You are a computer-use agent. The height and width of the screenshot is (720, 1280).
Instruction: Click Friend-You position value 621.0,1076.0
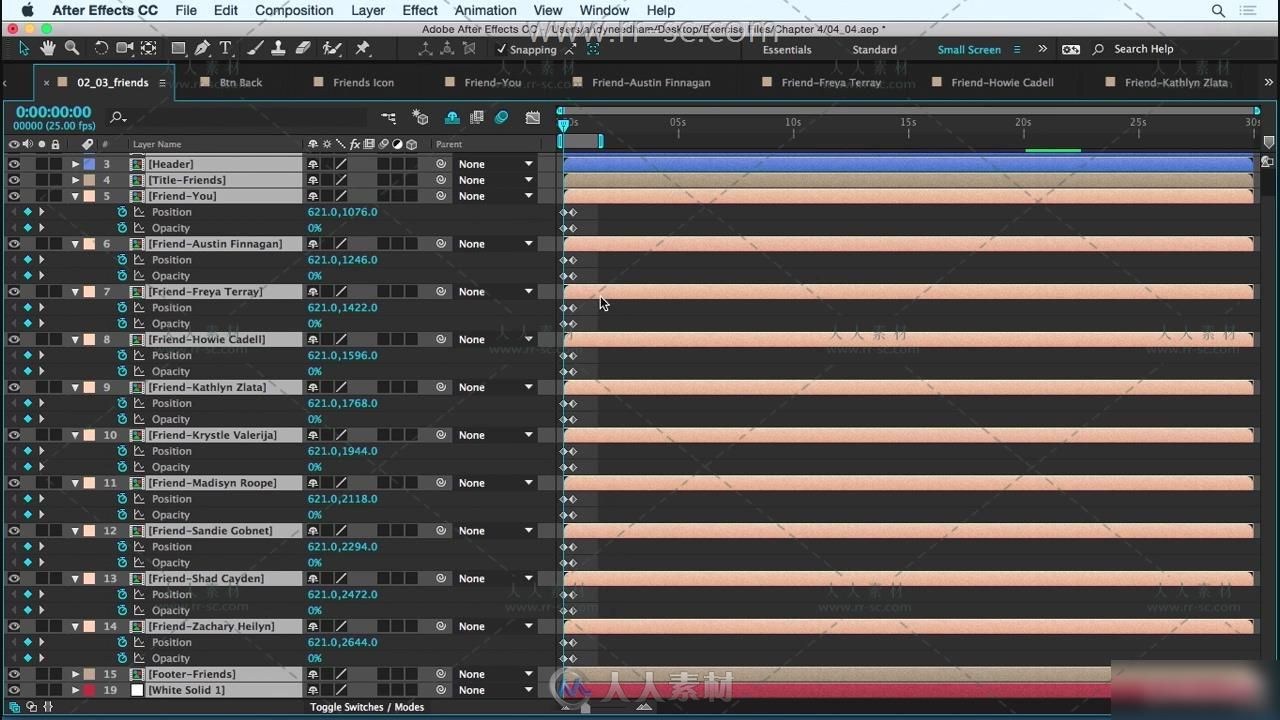pyautogui.click(x=342, y=212)
